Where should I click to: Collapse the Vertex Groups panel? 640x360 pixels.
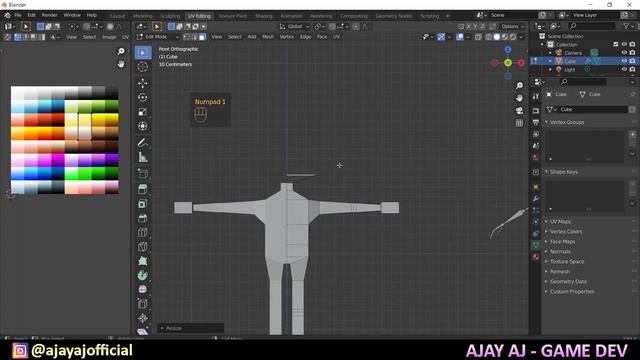click(567, 122)
